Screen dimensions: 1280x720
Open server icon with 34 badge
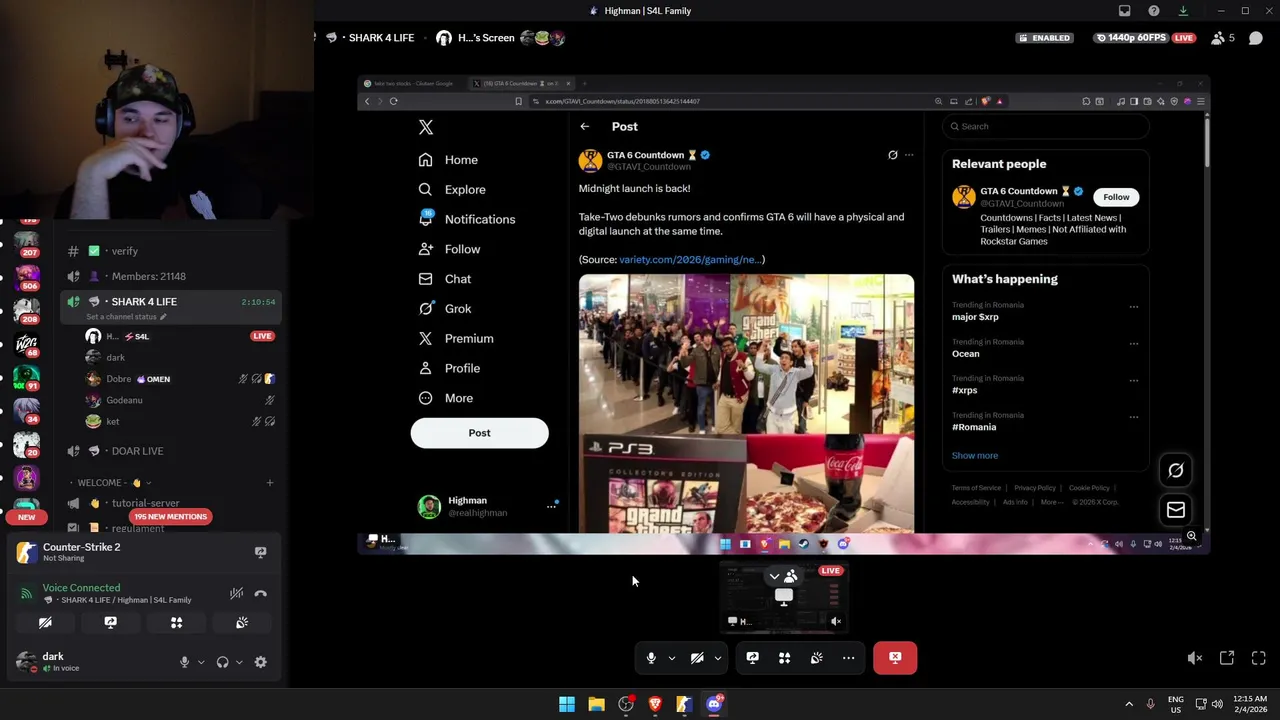pos(27,411)
